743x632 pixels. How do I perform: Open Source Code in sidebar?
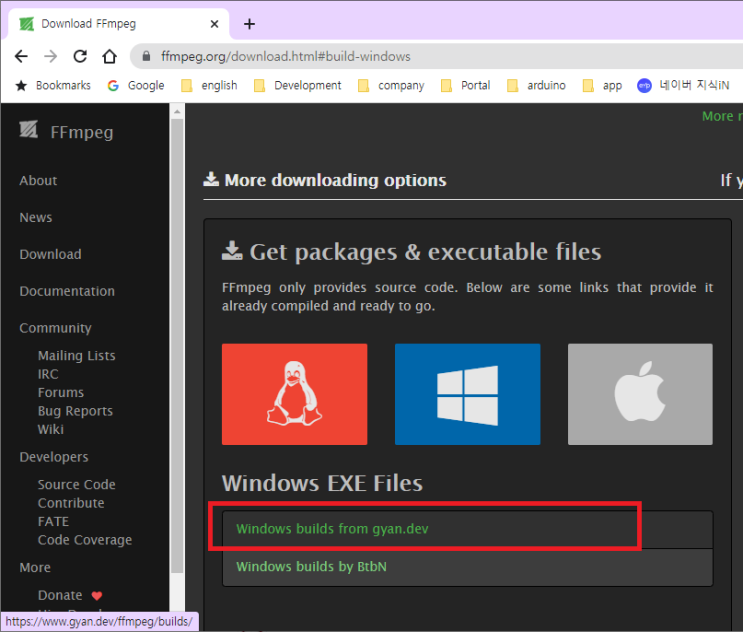click(77, 485)
